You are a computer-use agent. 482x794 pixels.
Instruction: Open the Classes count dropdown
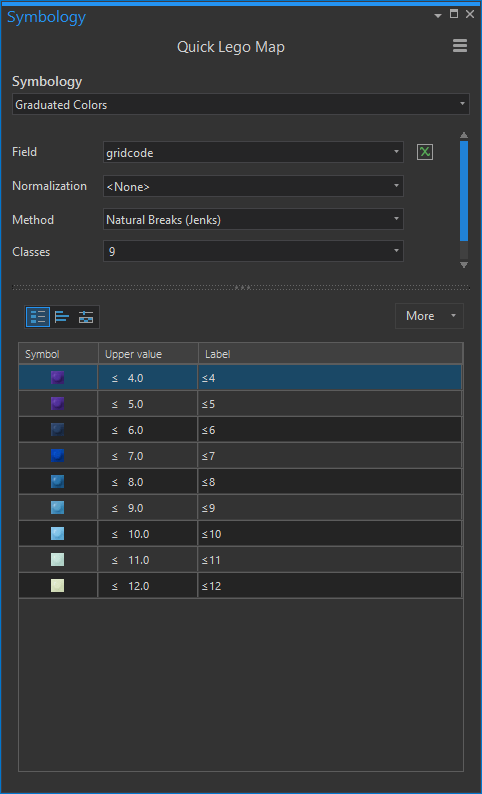tap(253, 251)
